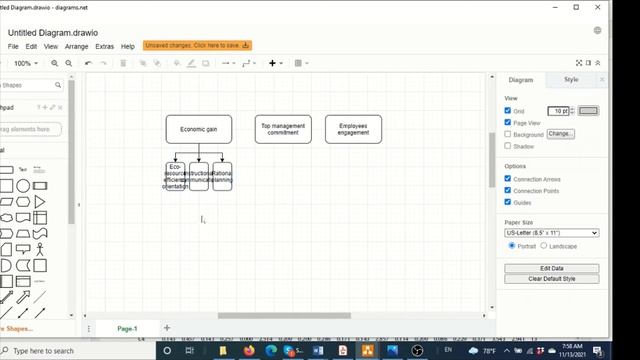This screenshot has width=640, height=360.
Task: Select the Actor stick-figure shape
Action: pyautogui.click(x=40, y=249)
